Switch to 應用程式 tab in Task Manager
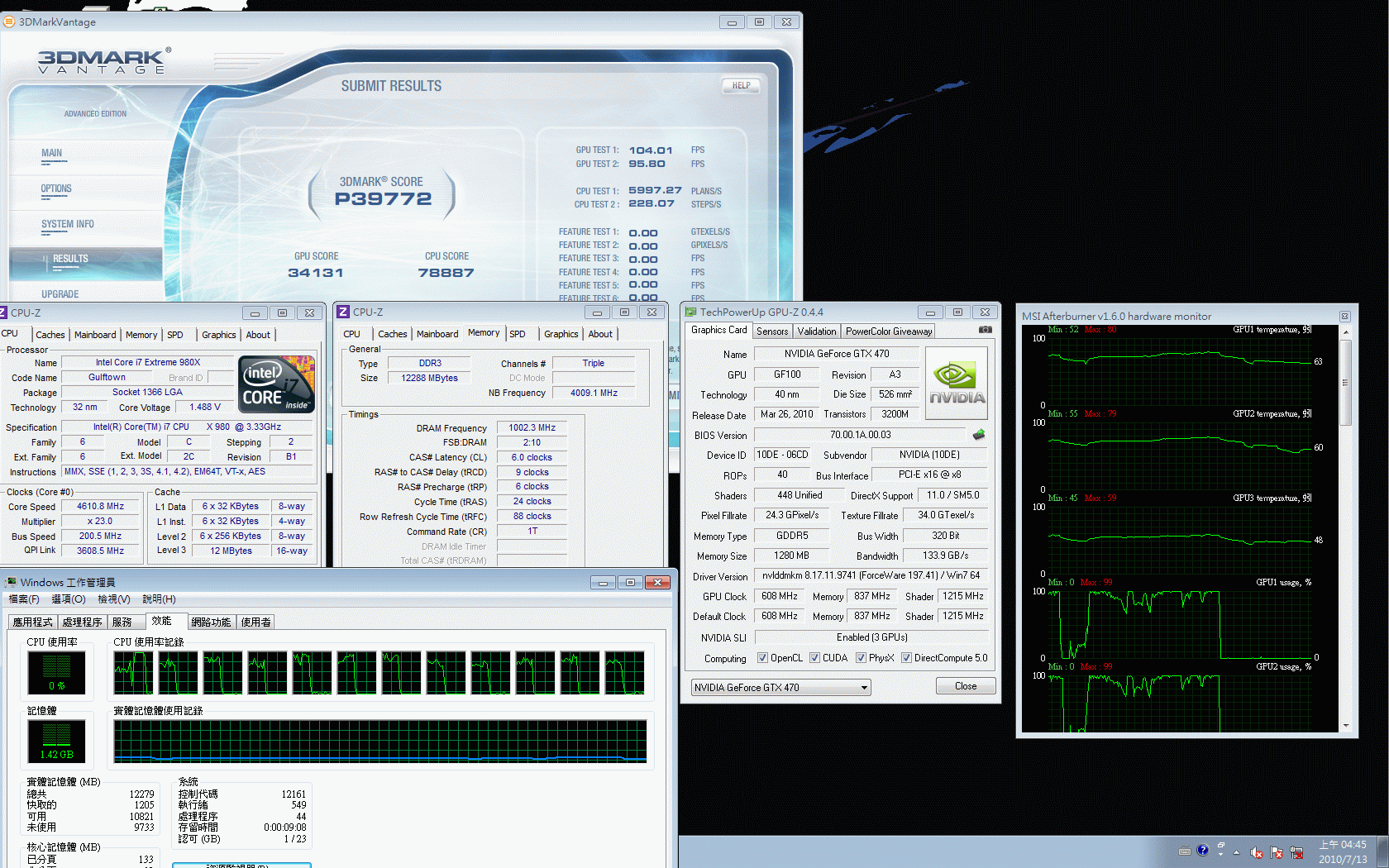 pos(33,622)
